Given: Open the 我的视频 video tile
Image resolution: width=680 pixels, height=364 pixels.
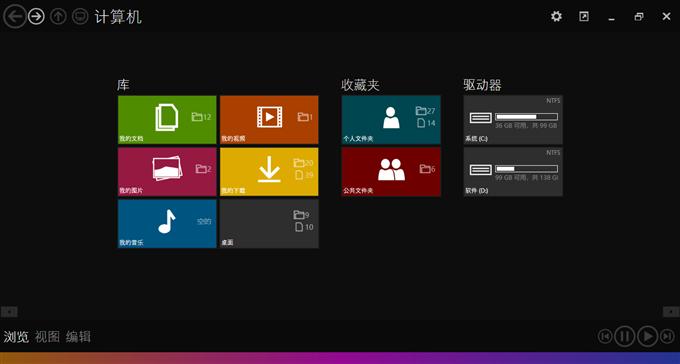Looking at the screenshot, I should coord(269,120).
